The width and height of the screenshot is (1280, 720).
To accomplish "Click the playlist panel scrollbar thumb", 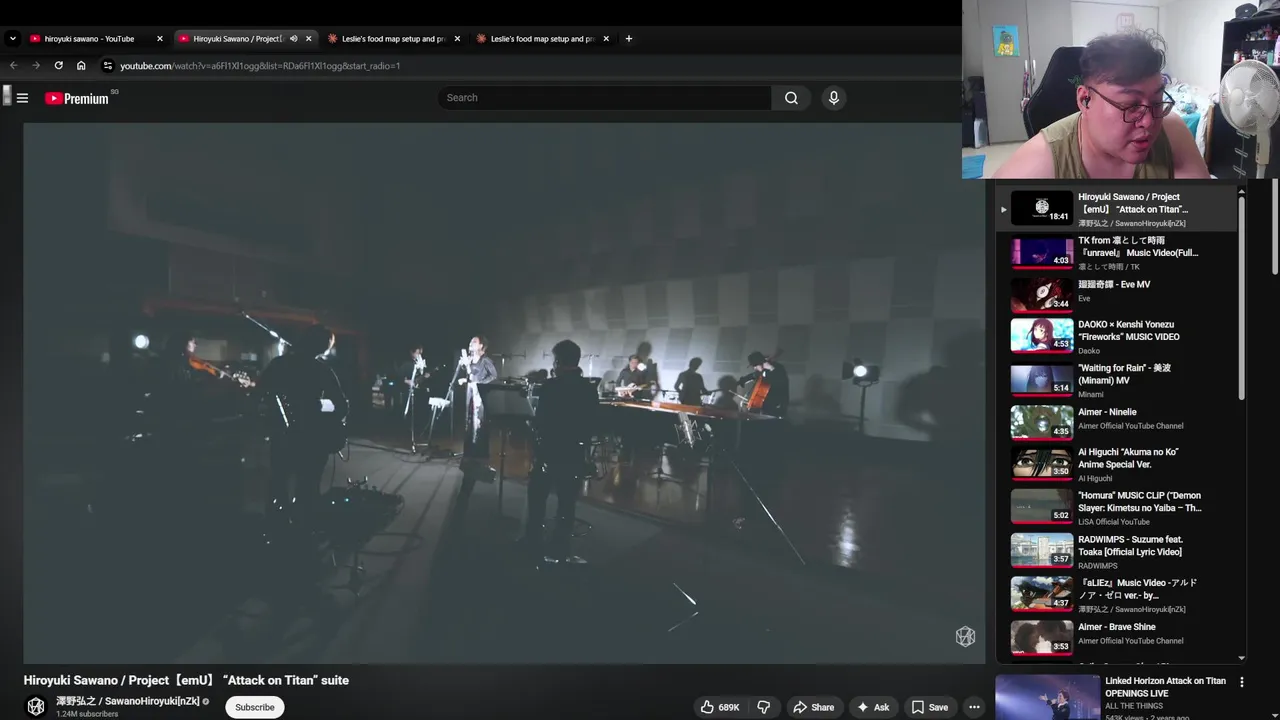I will 1241,296.
